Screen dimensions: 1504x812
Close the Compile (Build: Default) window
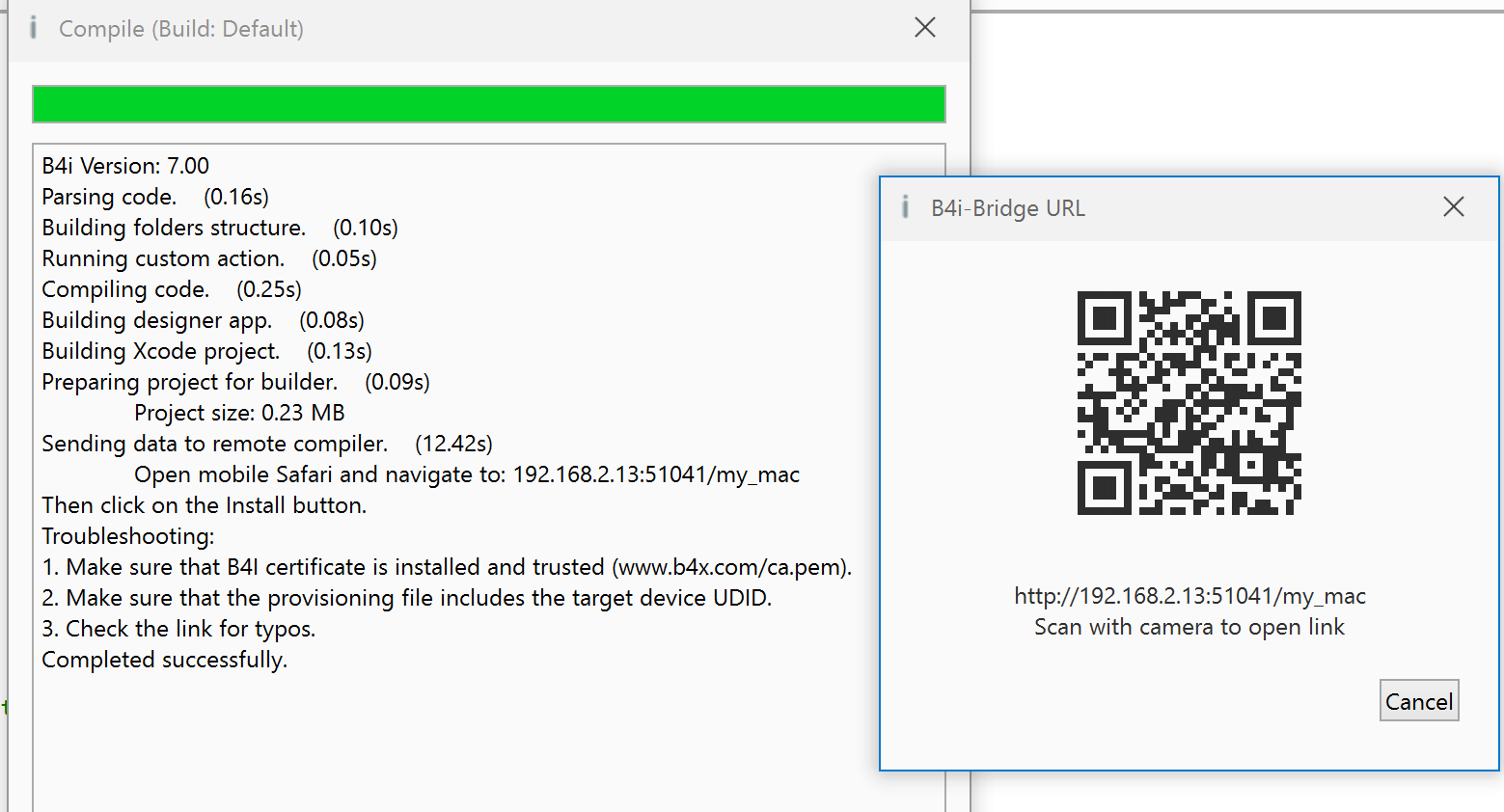pyautogui.click(x=924, y=28)
